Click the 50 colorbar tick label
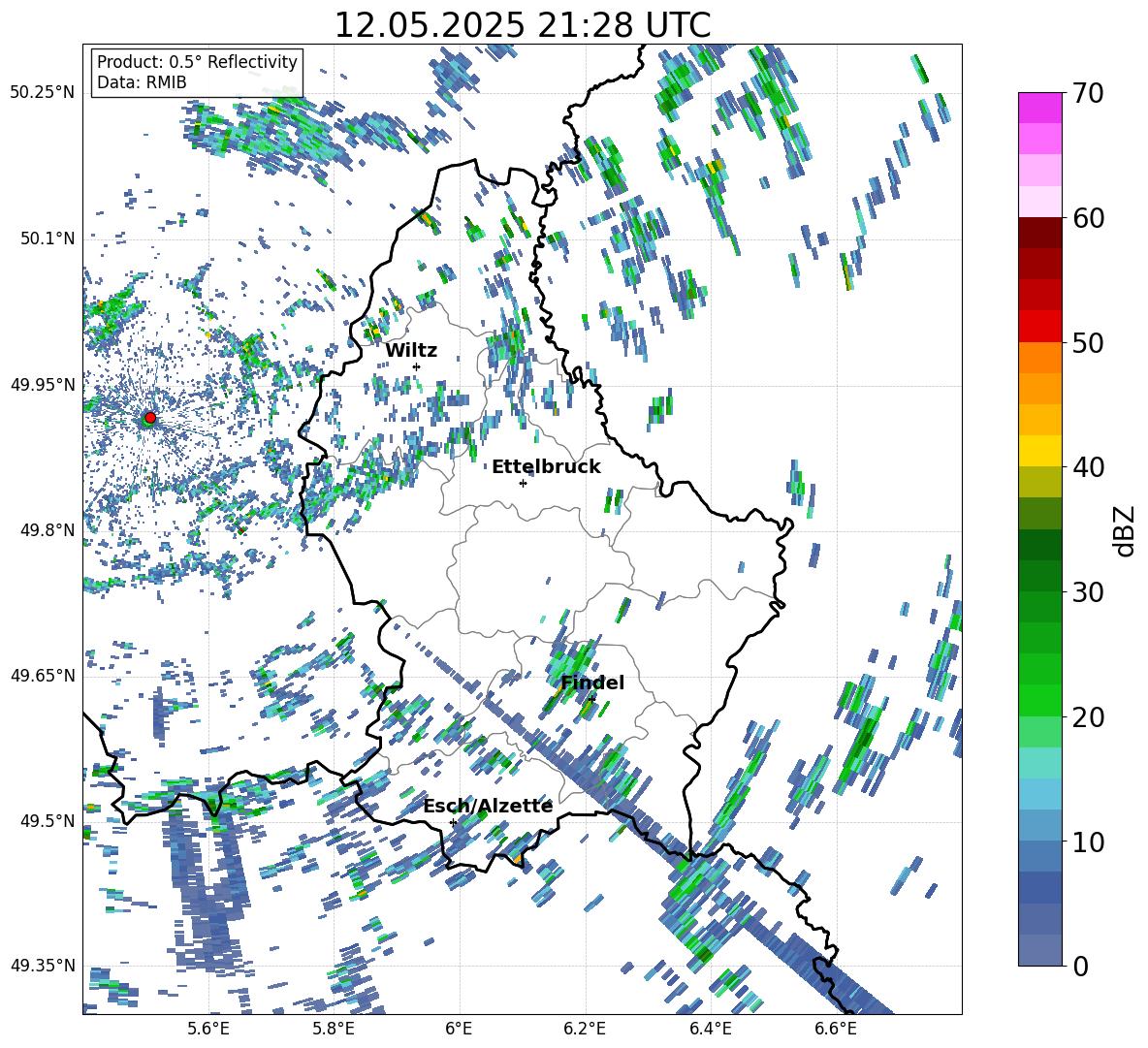 tap(1089, 343)
